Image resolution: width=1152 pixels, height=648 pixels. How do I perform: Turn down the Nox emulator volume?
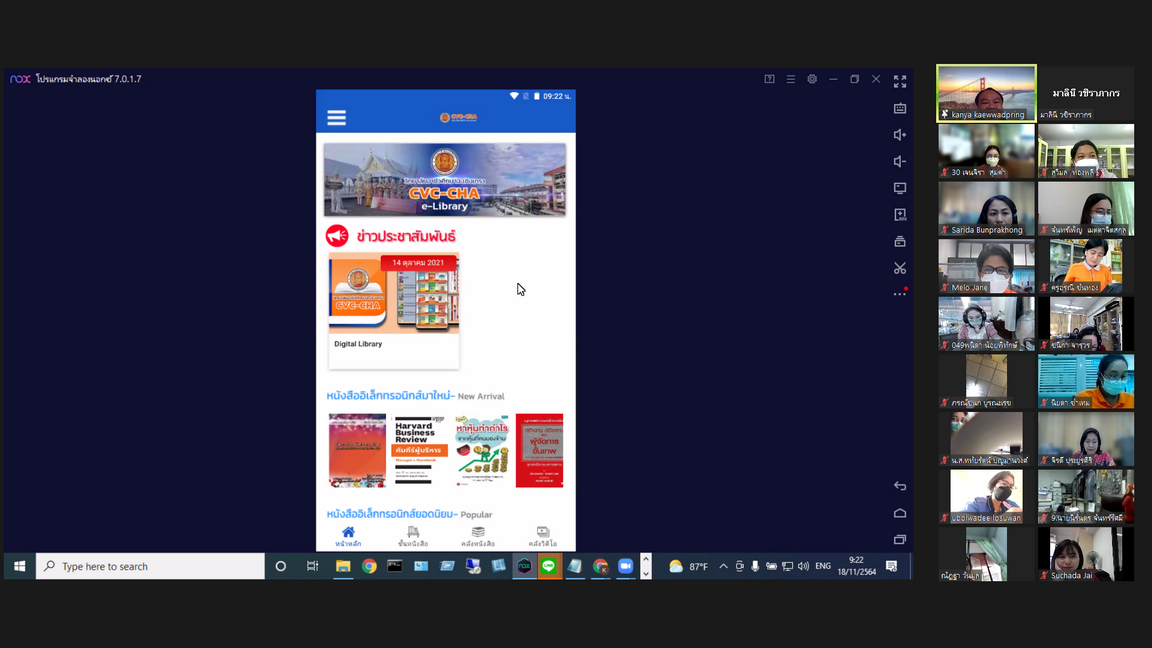click(900, 162)
